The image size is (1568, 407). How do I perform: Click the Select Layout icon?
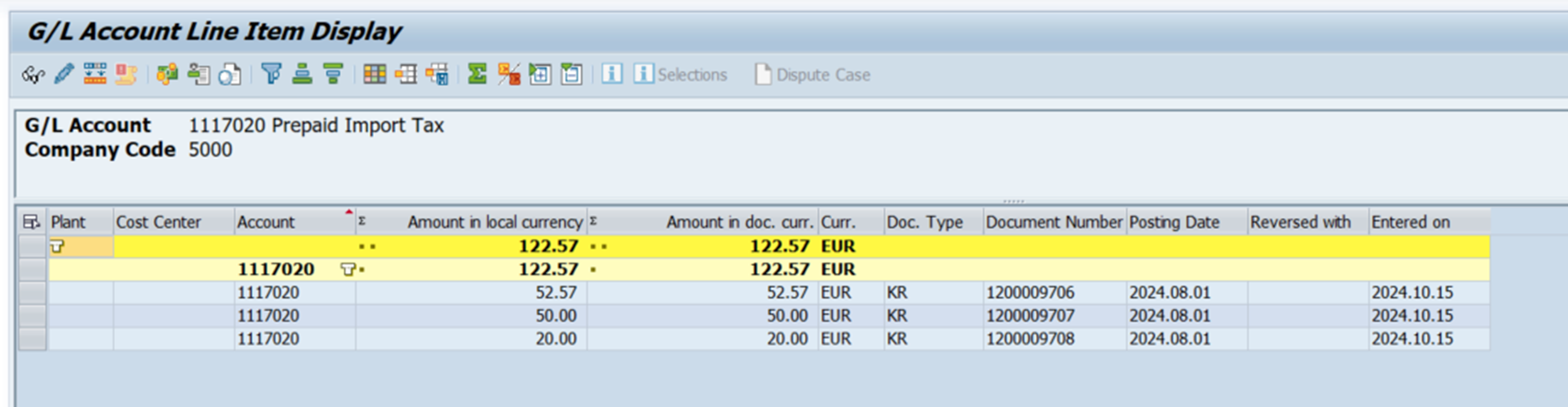(405, 74)
